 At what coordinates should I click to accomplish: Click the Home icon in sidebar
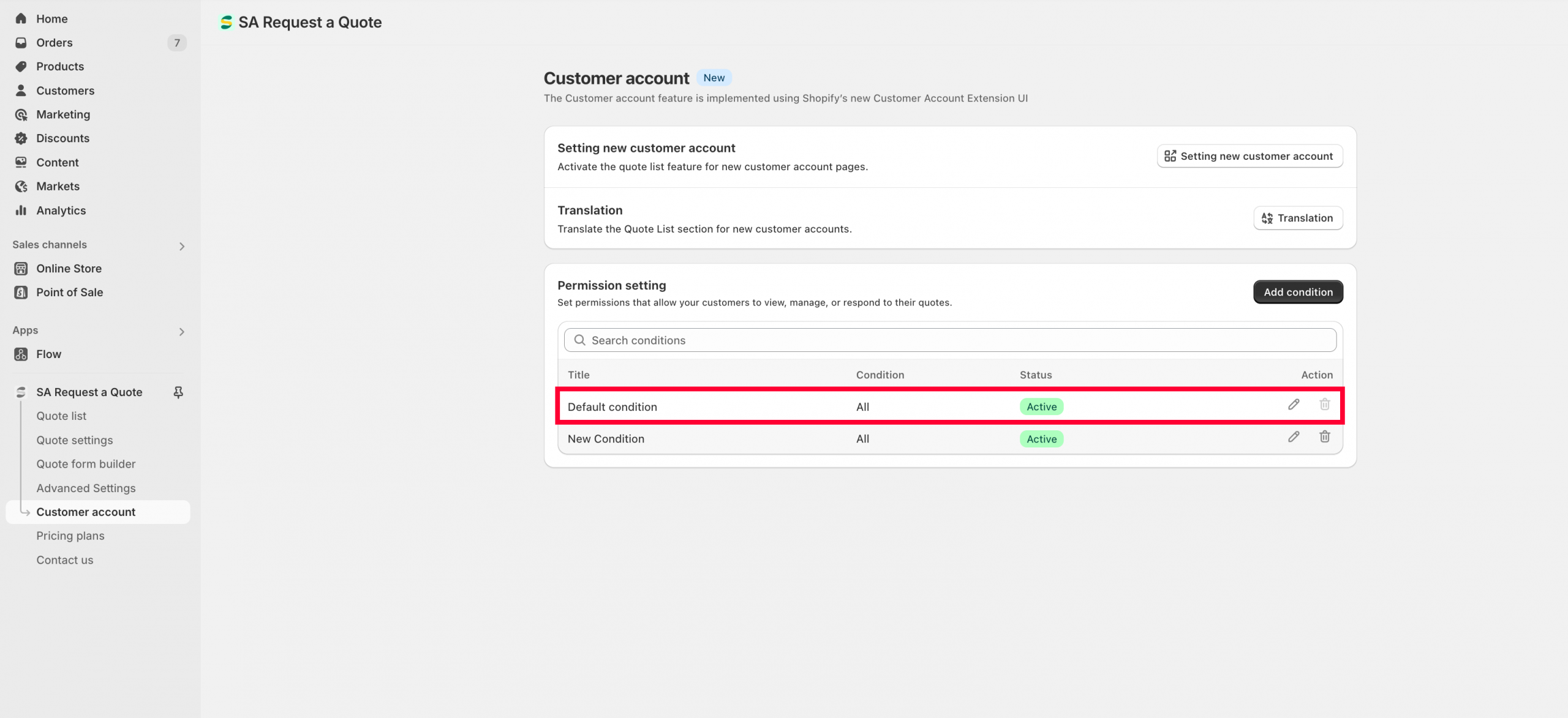pyautogui.click(x=21, y=18)
